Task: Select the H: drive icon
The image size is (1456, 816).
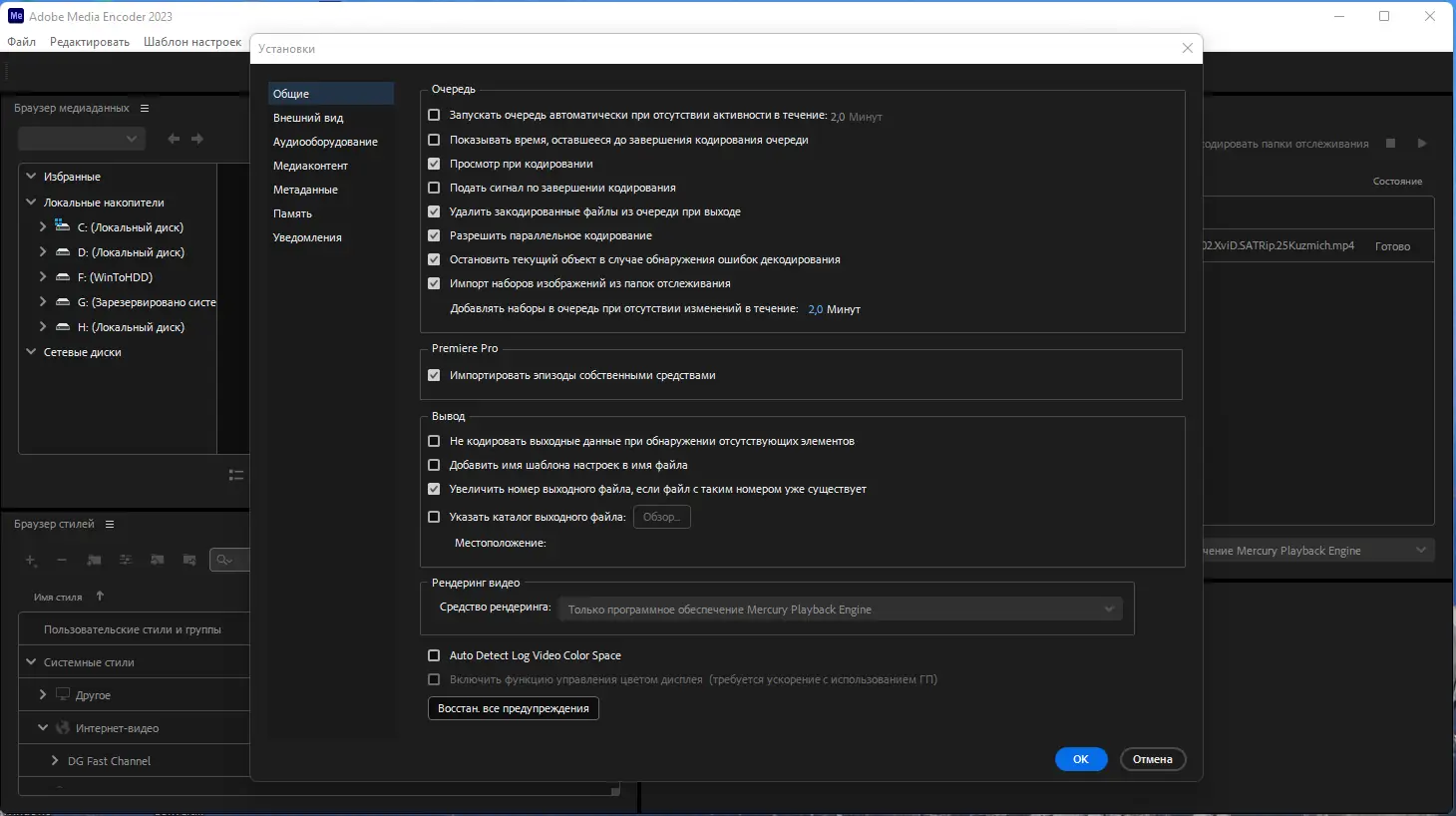Action: pyautogui.click(x=63, y=327)
